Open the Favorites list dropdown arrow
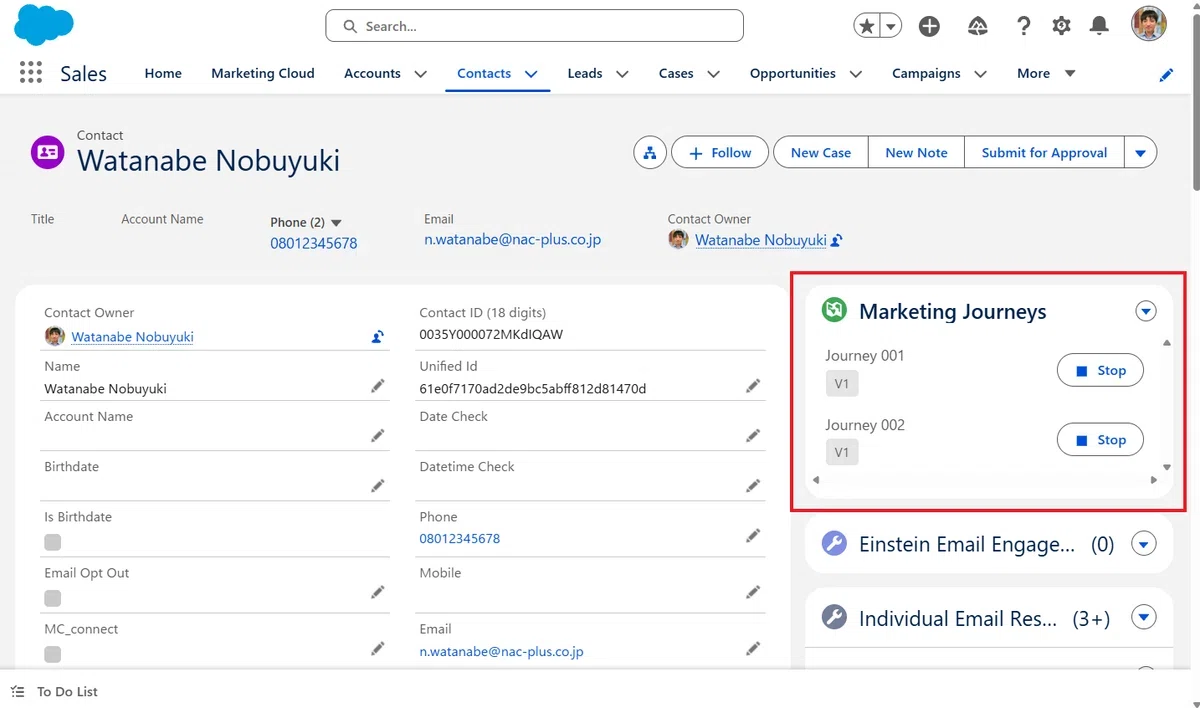This screenshot has width=1200, height=708. click(x=891, y=26)
